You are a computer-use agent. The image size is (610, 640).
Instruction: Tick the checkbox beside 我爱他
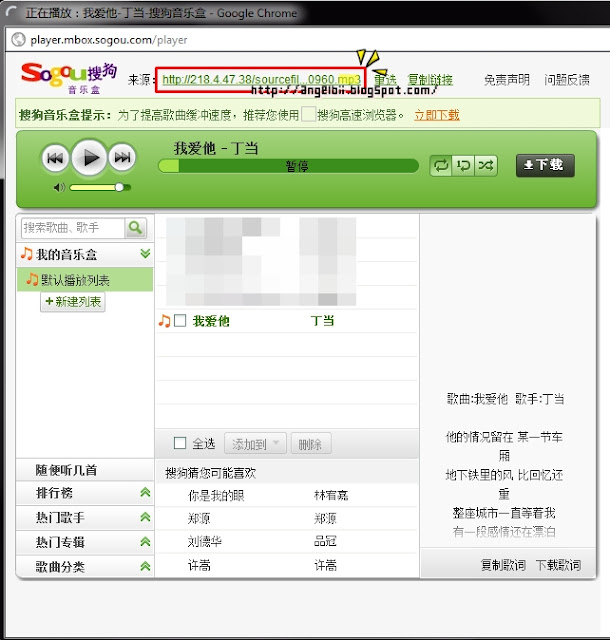tap(180, 320)
